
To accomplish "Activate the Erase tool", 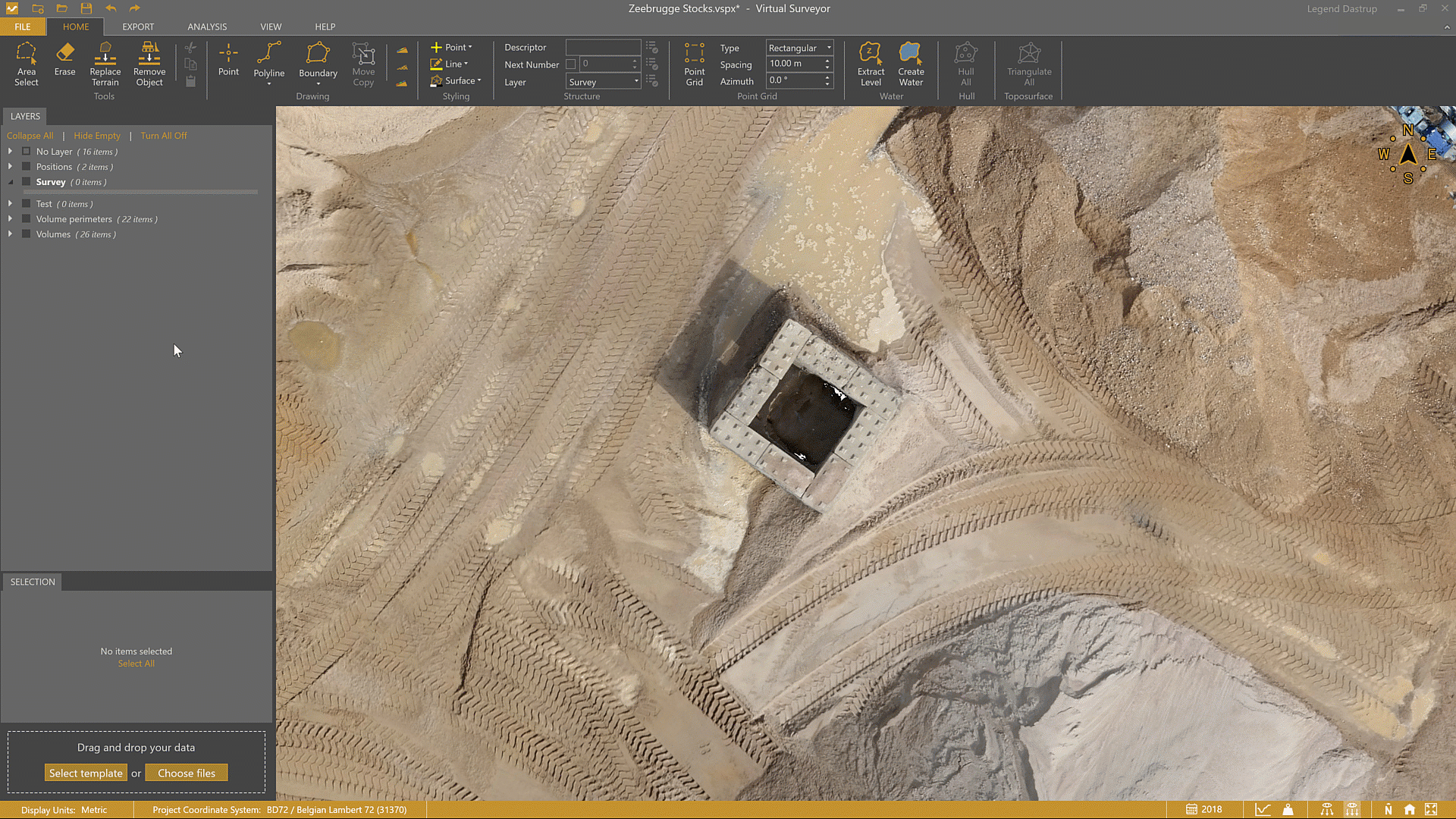I will click(64, 63).
